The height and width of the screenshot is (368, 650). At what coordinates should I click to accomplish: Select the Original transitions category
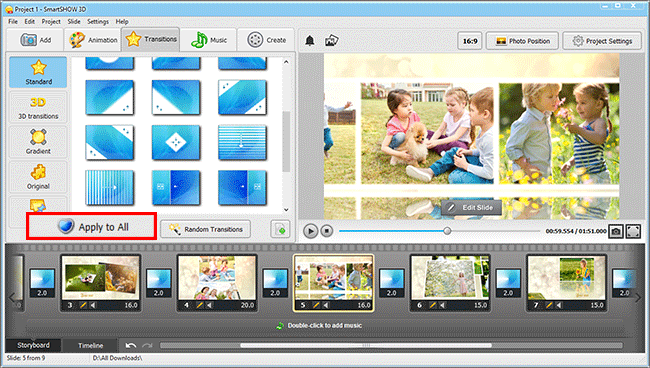pyautogui.click(x=38, y=177)
